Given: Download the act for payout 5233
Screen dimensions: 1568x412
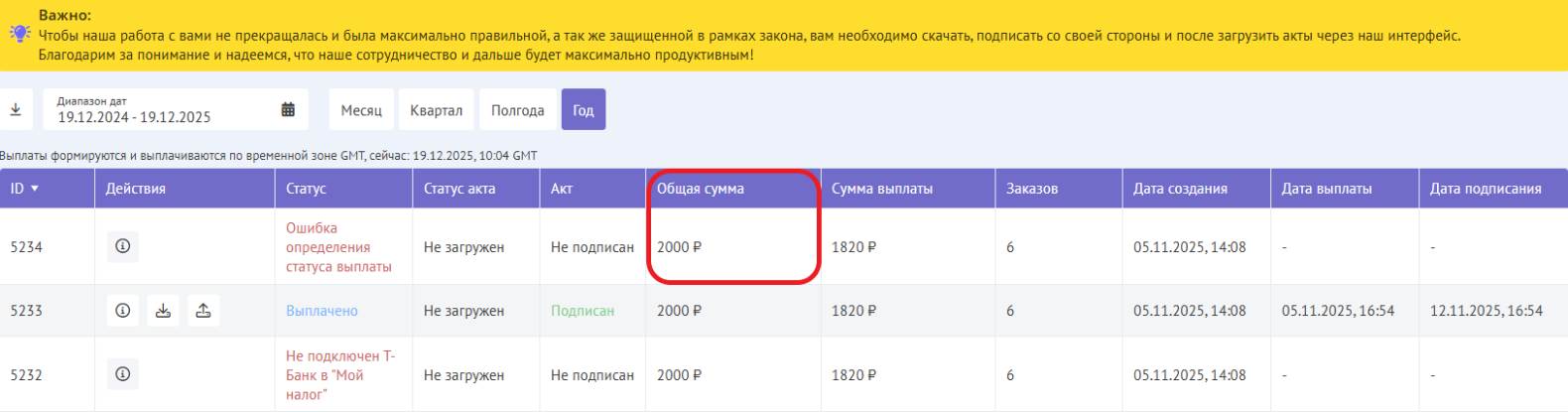Looking at the screenshot, I should point(163,311).
